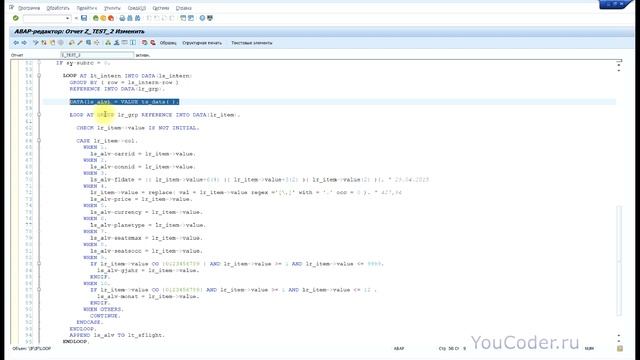Click the Стр/Ст cursor position in the status bar
Screen dimensions: 640x360
(x=452, y=349)
